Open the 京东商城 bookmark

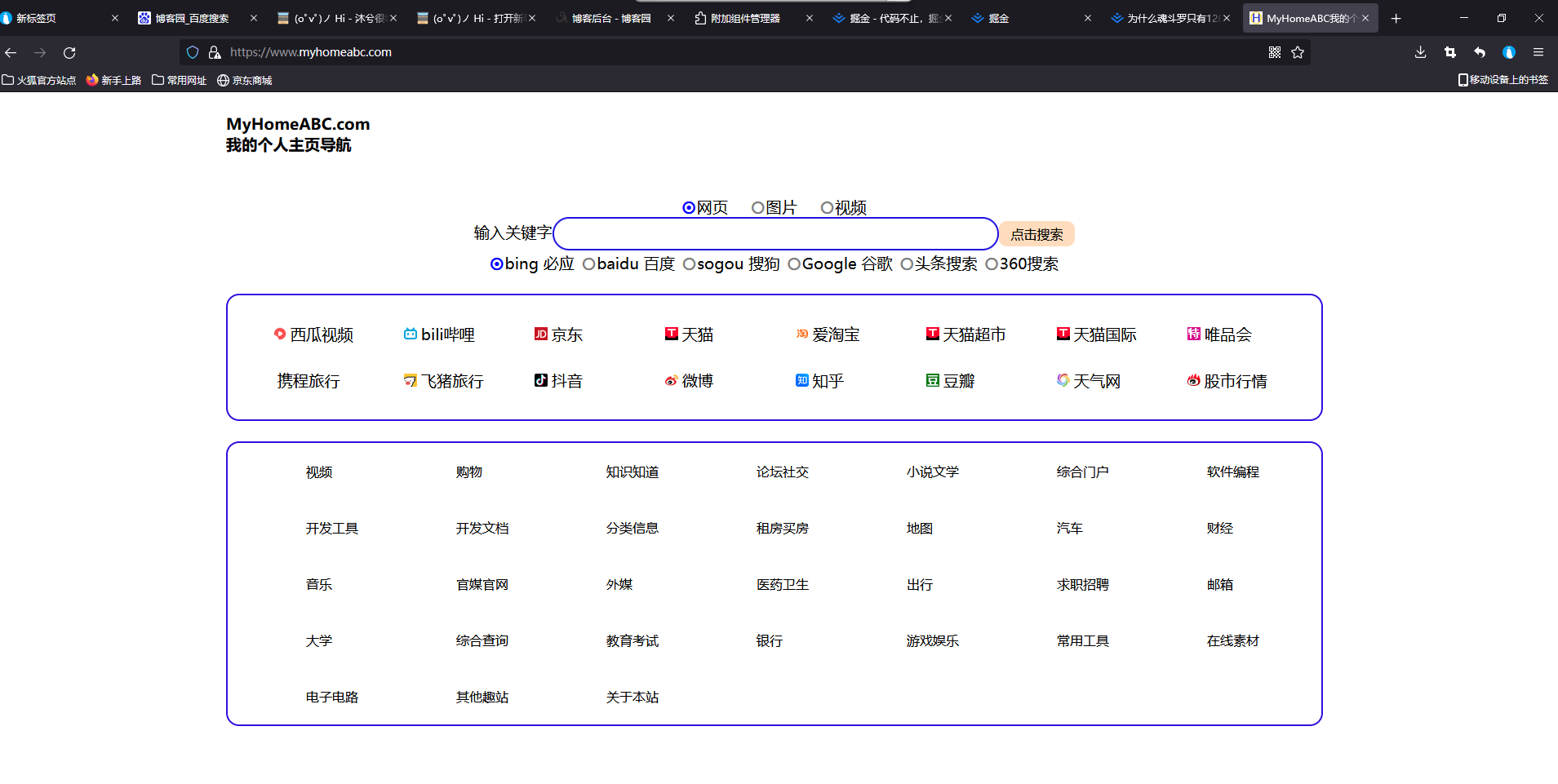[244, 80]
